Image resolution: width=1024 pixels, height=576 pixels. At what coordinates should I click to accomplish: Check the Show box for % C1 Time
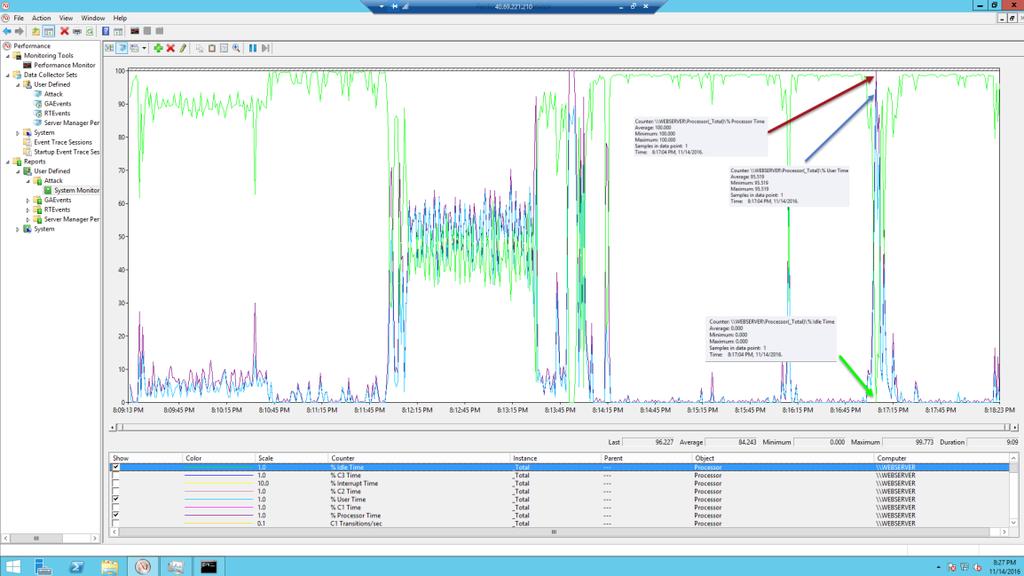click(x=116, y=507)
